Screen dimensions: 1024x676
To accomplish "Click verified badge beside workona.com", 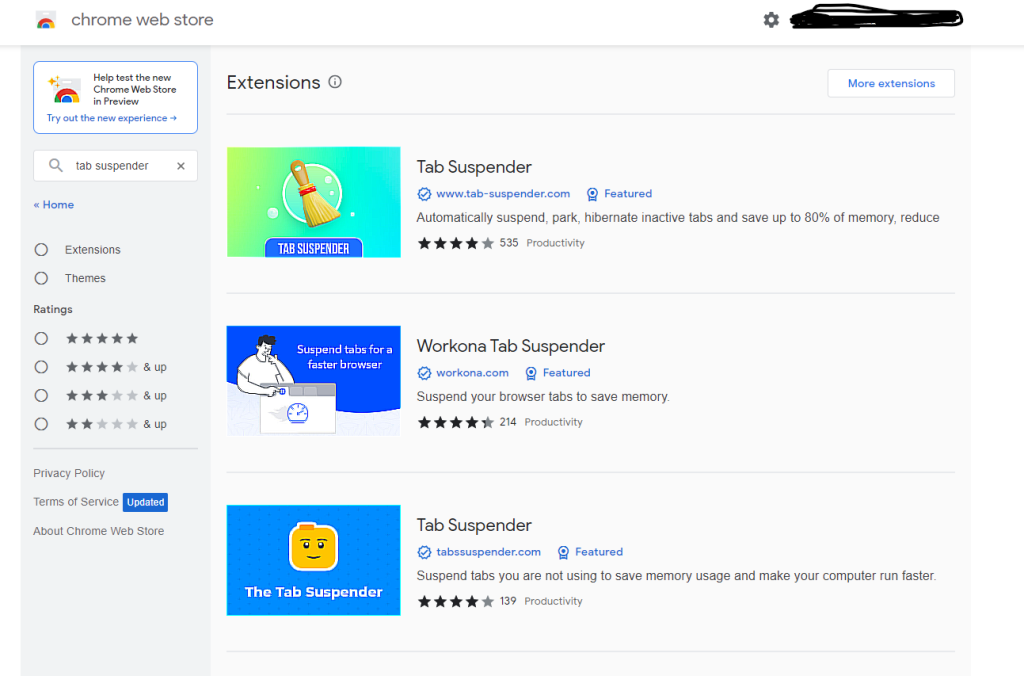I will click(x=424, y=373).
